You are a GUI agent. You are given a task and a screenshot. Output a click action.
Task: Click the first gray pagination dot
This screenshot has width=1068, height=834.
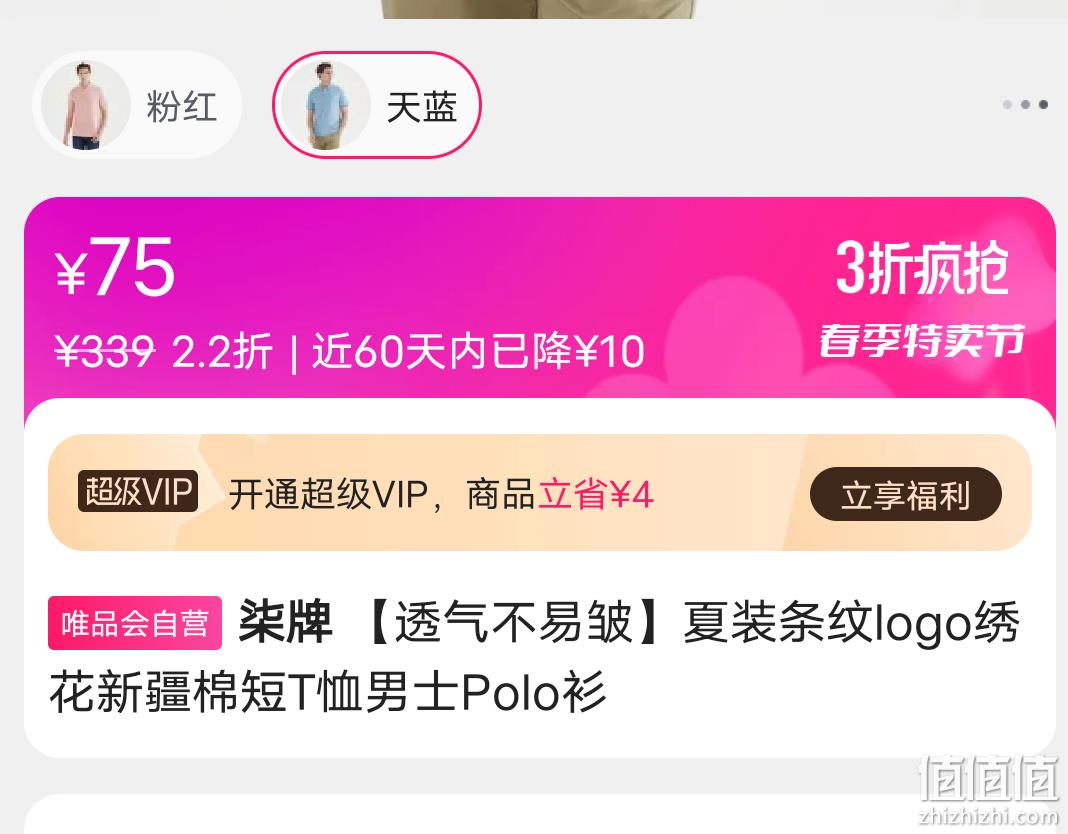(1007, 104)
